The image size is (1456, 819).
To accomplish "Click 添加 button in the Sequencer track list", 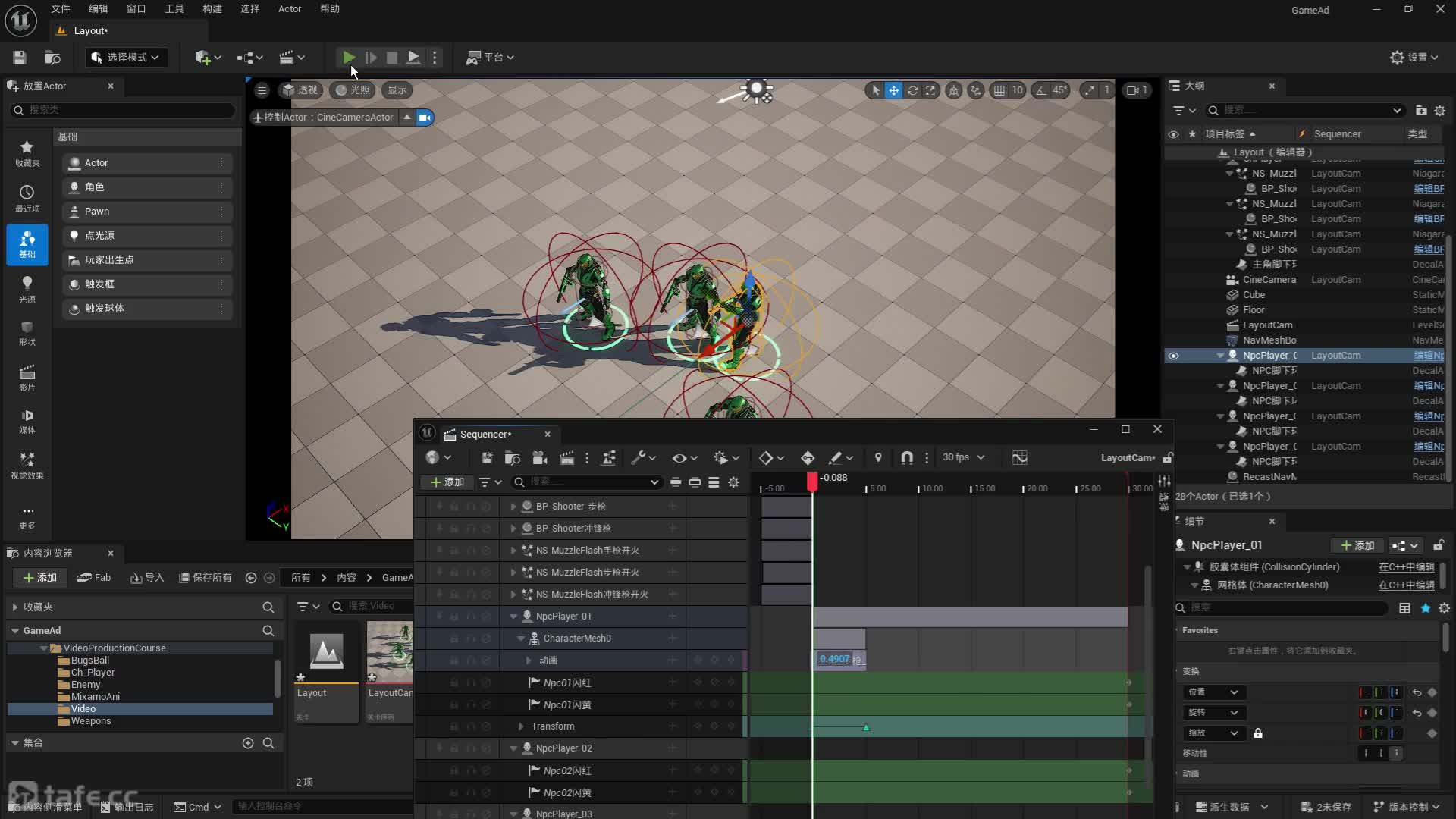I will (447, 482).
